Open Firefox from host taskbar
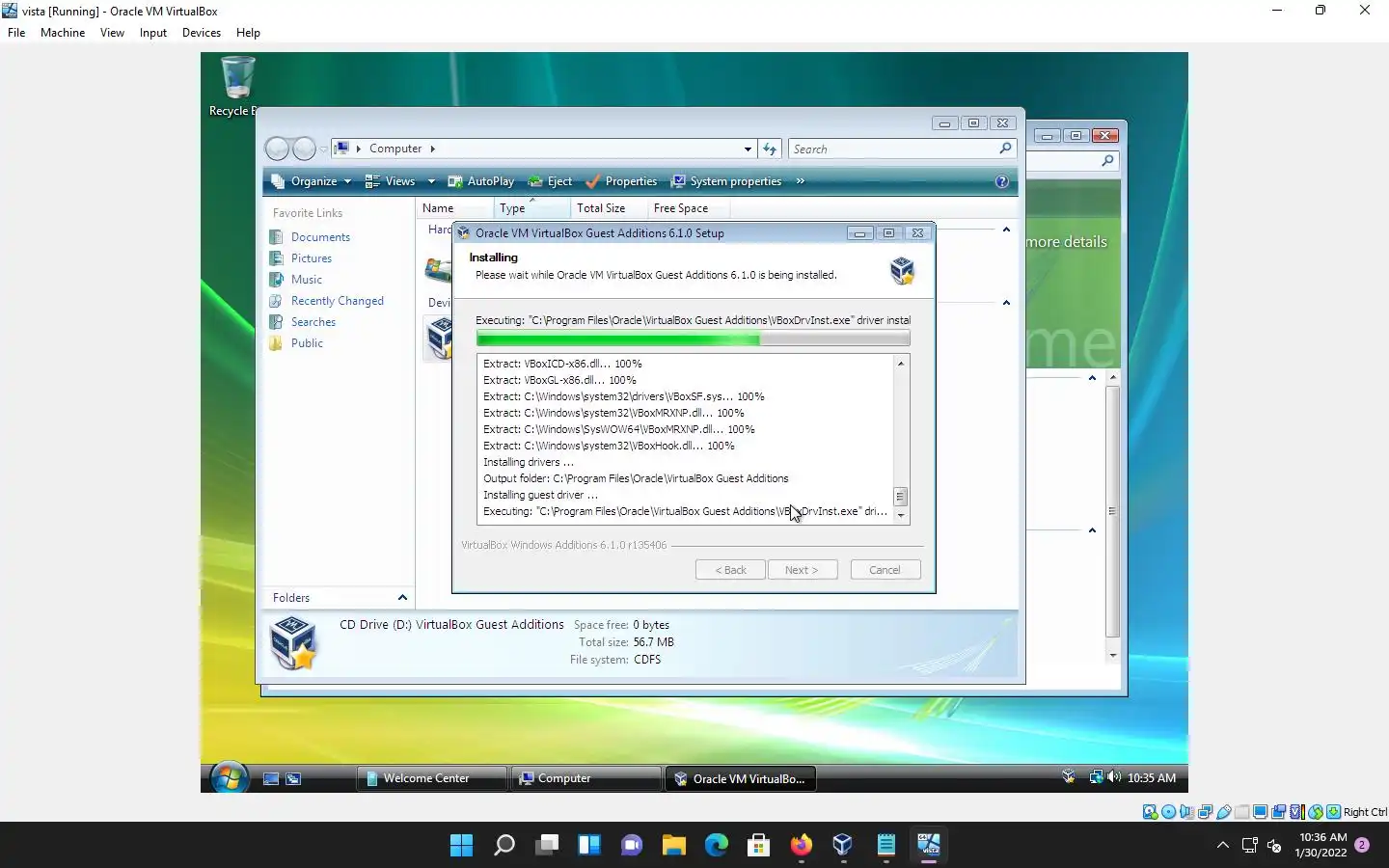This screenshot has width=1389, height=868. (x=801, y=846)
